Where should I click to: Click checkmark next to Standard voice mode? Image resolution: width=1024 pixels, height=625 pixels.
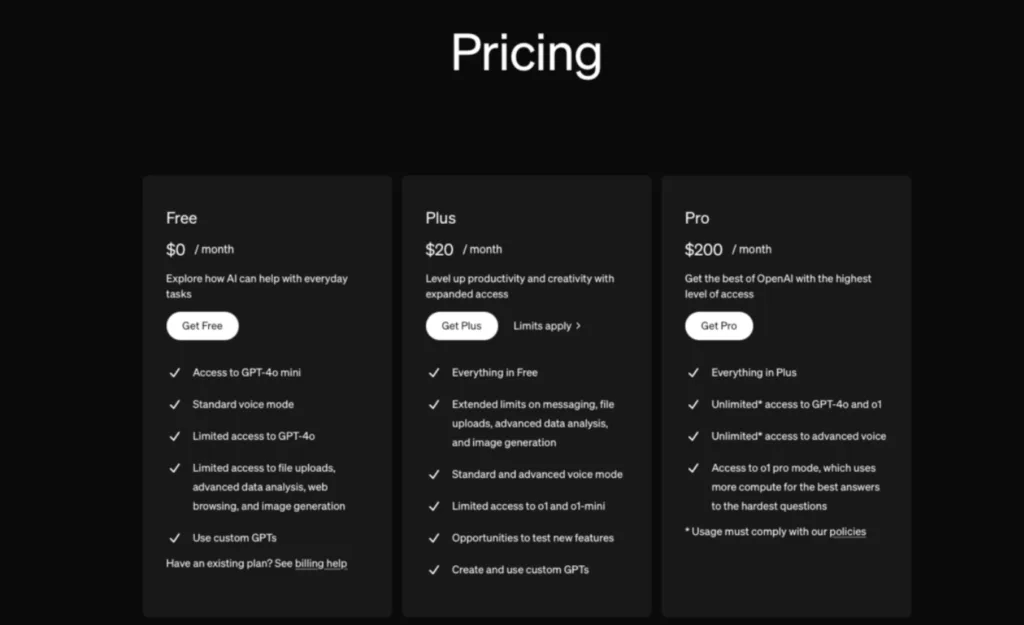click(x=174, y=405)
